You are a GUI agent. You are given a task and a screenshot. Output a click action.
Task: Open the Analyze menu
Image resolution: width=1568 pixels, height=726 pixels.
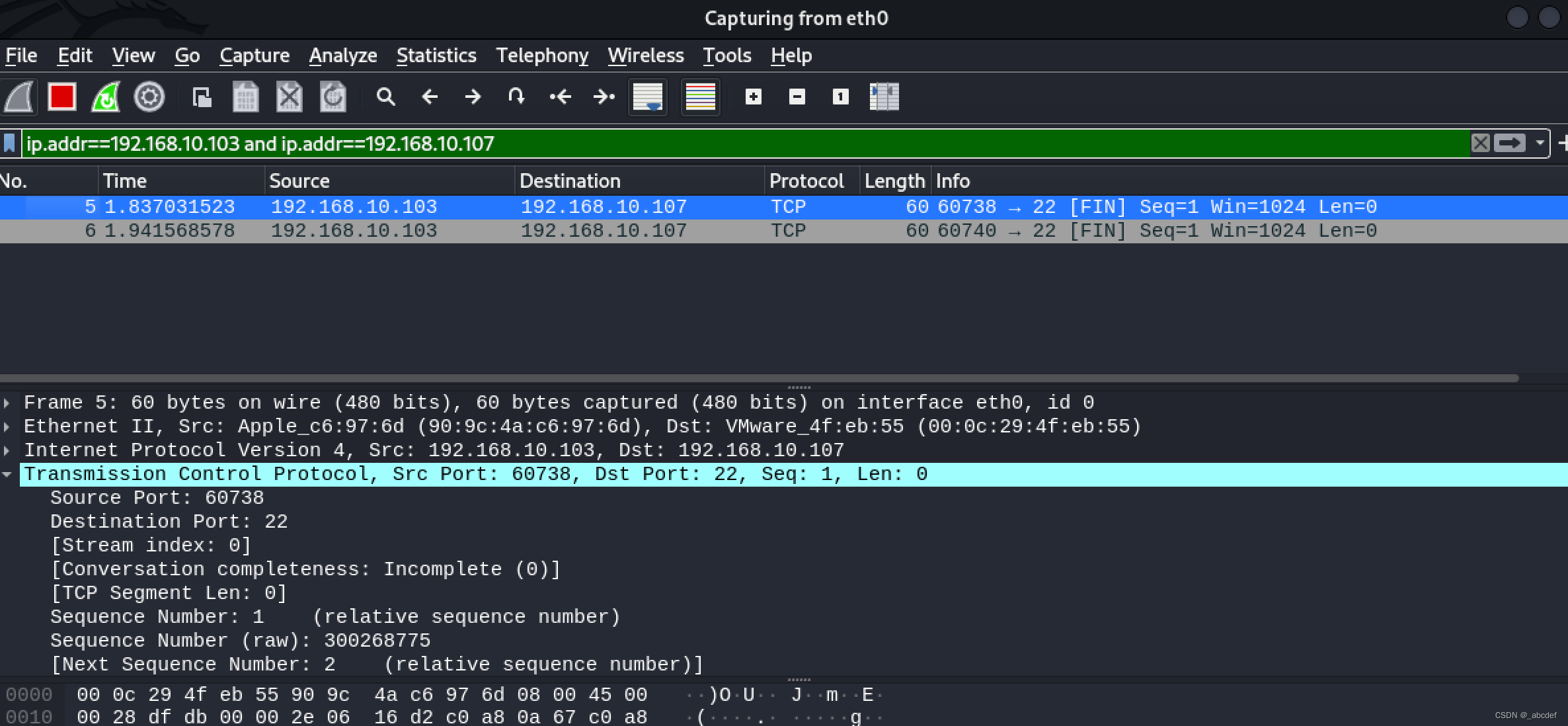click(x=343, y=56)
